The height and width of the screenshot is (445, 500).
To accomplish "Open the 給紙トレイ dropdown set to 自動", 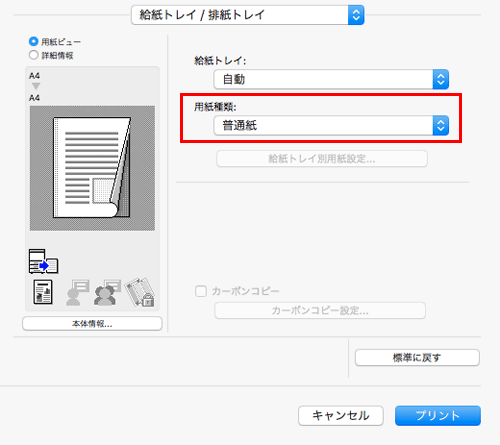I will tap(331, 79).
